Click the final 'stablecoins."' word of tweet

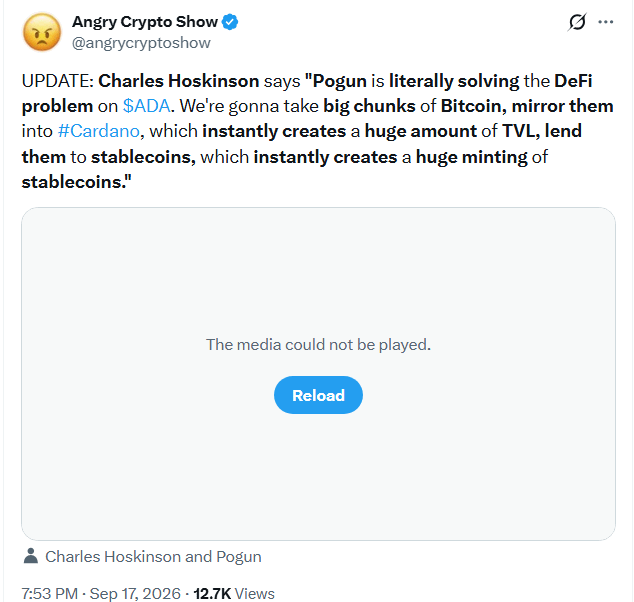[x=76, y=182]
